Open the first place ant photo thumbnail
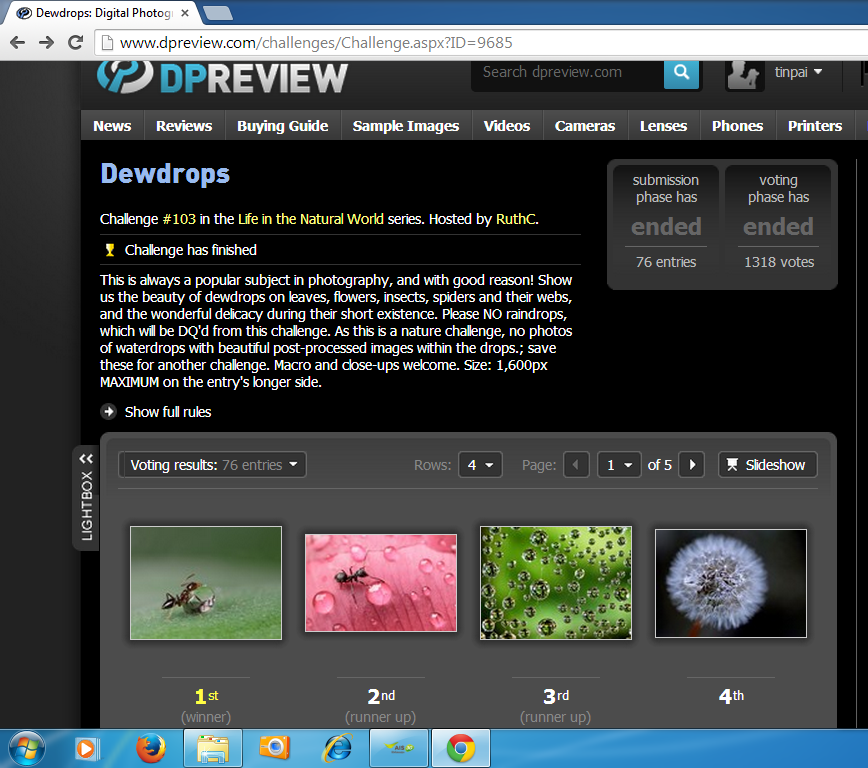Image resolution: width=868 pixels, height=768 pixels. point(206,583)
